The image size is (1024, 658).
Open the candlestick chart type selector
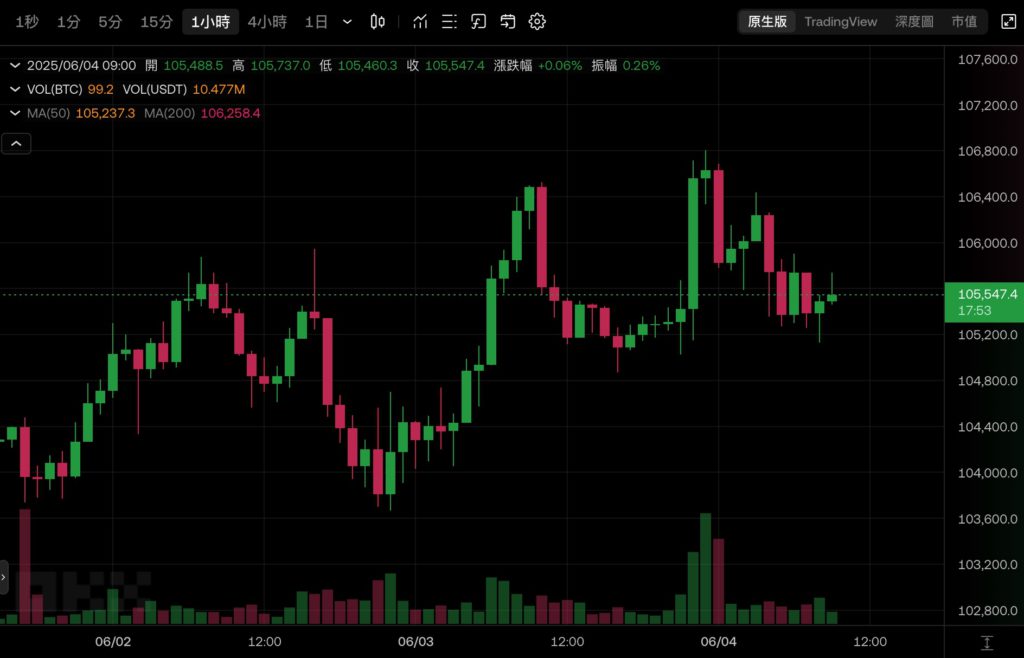pyautogui.click(x=377, y=21)
